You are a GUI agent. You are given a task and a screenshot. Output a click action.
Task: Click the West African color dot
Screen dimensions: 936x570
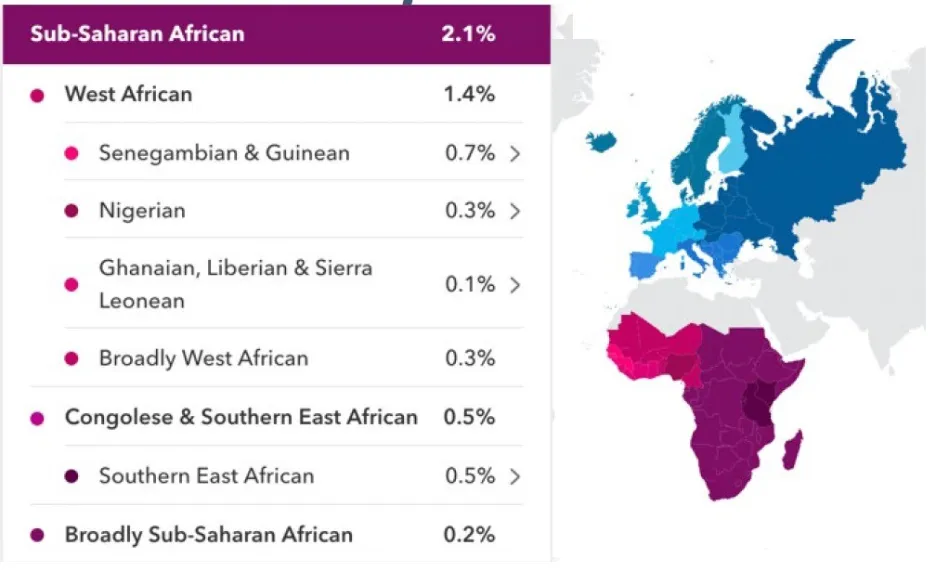click(x=38, y=96)
